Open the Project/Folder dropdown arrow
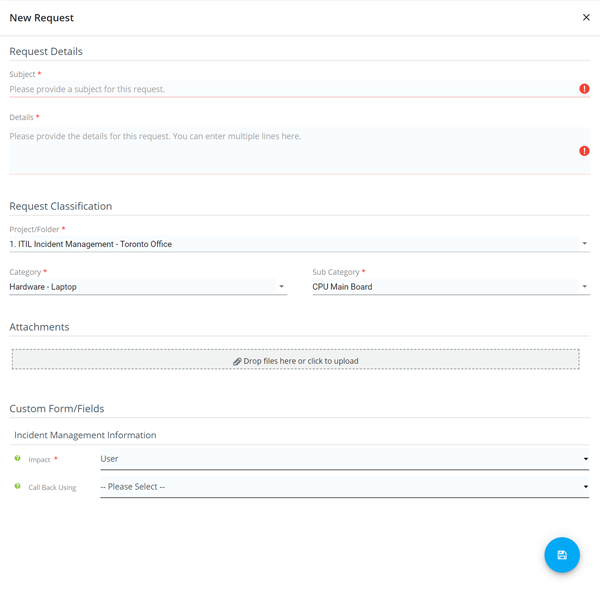Screen dimensions: 600x593 tap(584, 243)
